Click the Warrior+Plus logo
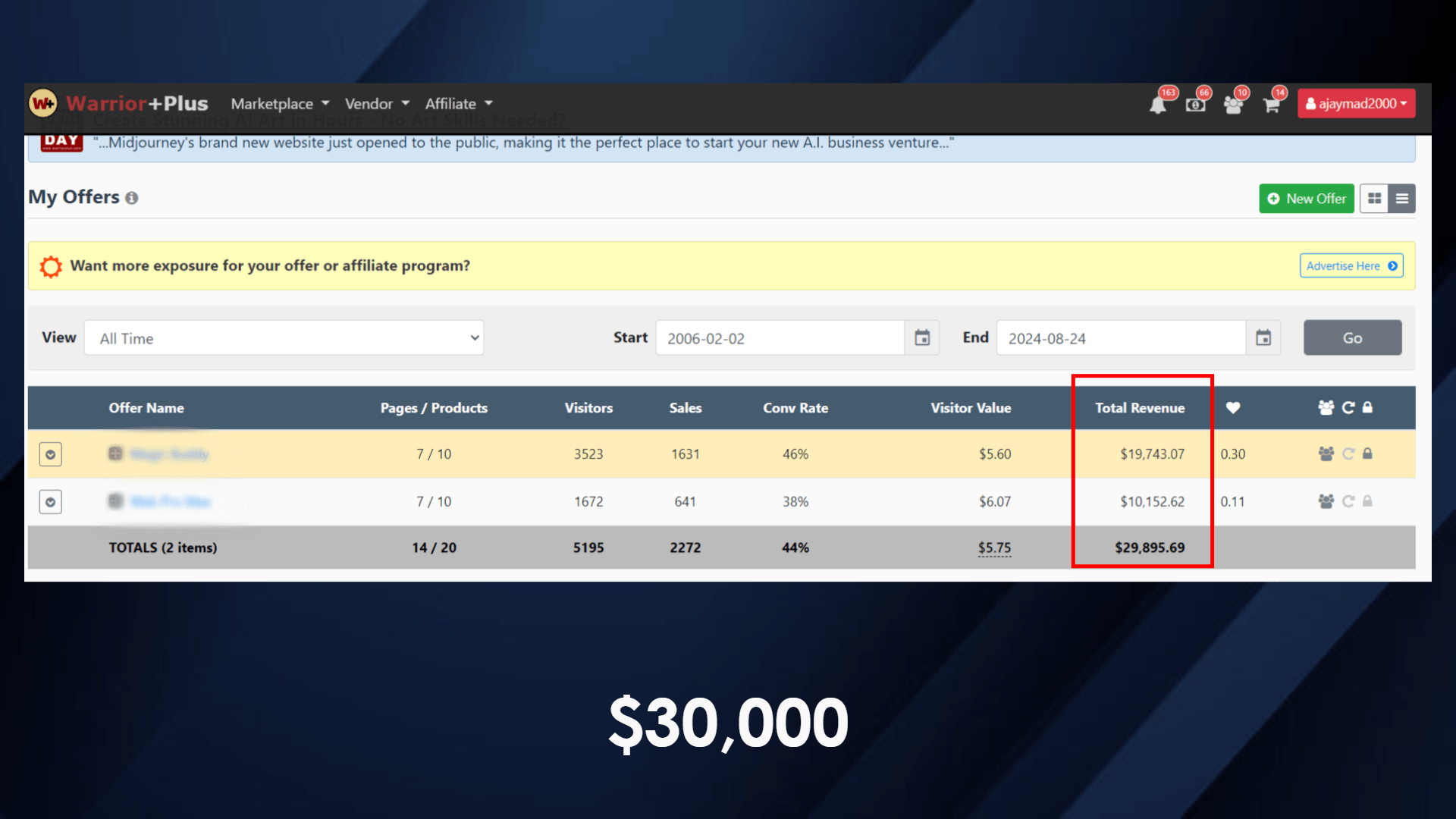Screen dimensions: 1456x819 [x=119, y=103]
